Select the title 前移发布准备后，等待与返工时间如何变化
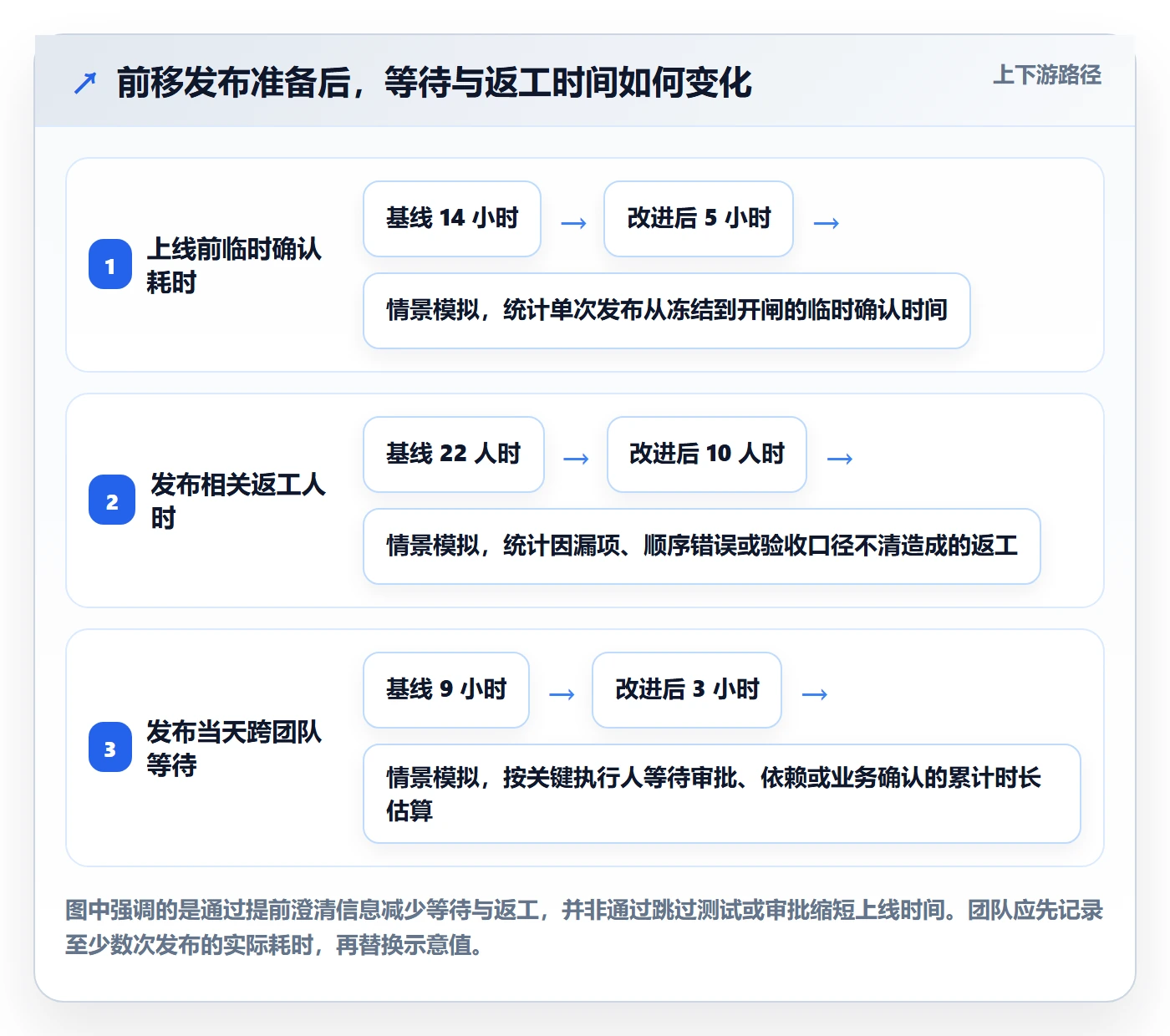Image resolution: width=1170 pixels, height=1036 pixels. click(434, 83)
